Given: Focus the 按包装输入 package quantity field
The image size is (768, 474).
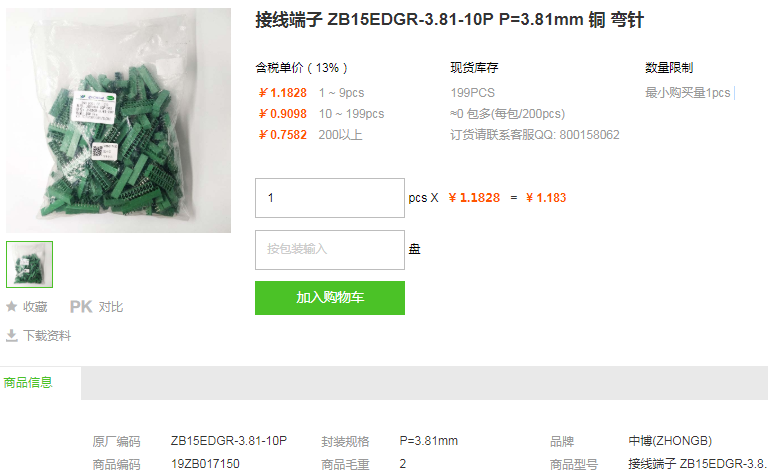Looking at the screenshot, I should coord(330,250).
